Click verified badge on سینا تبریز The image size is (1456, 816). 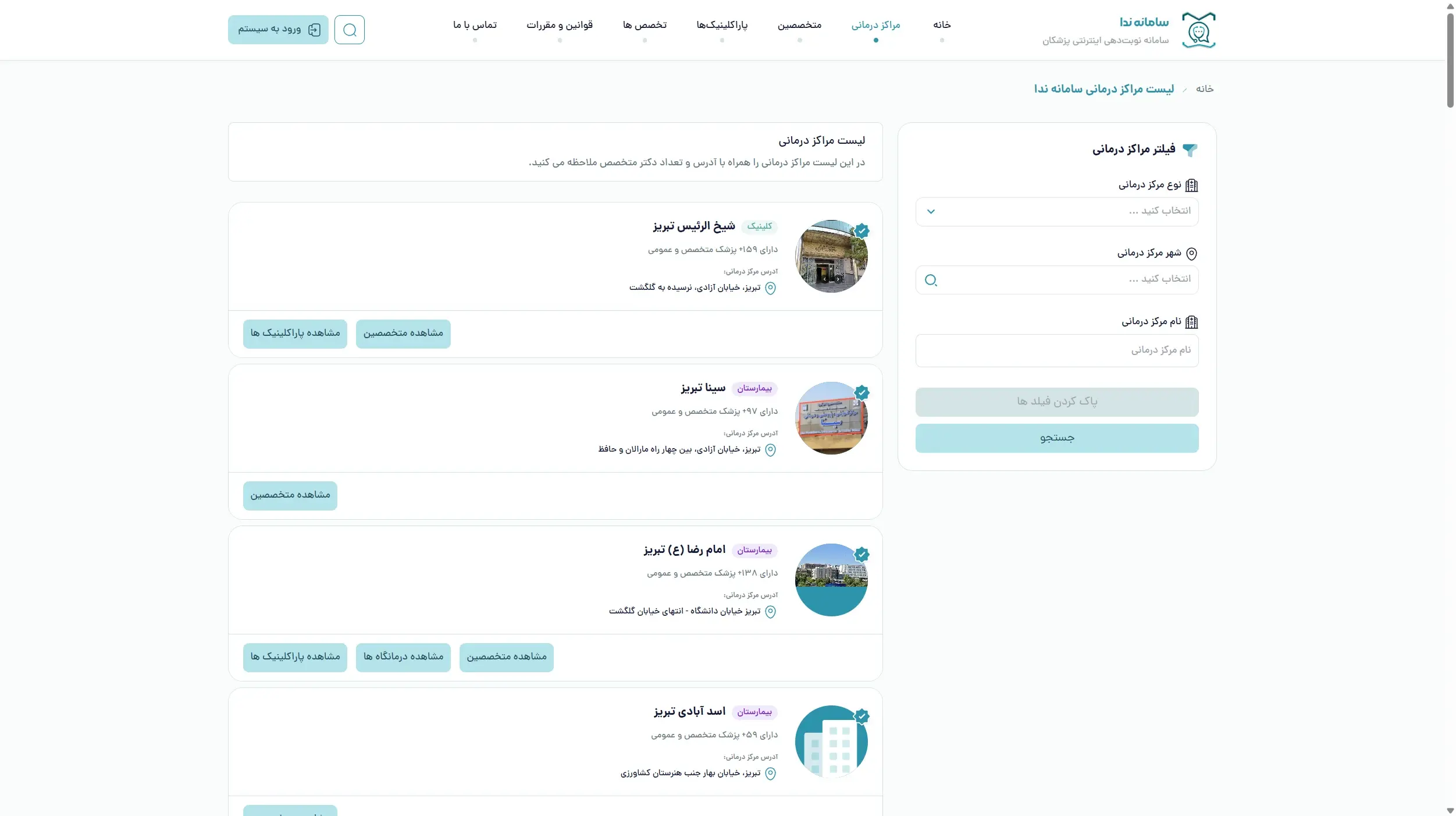pos(862,393)
